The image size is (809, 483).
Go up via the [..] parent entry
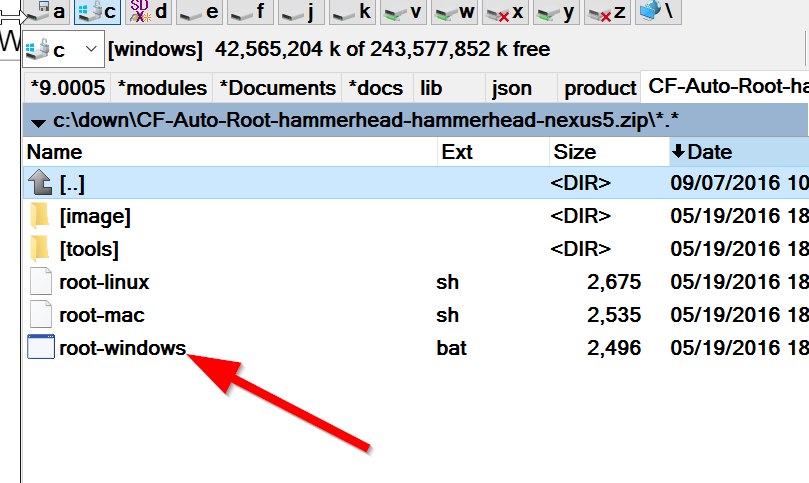73,183
